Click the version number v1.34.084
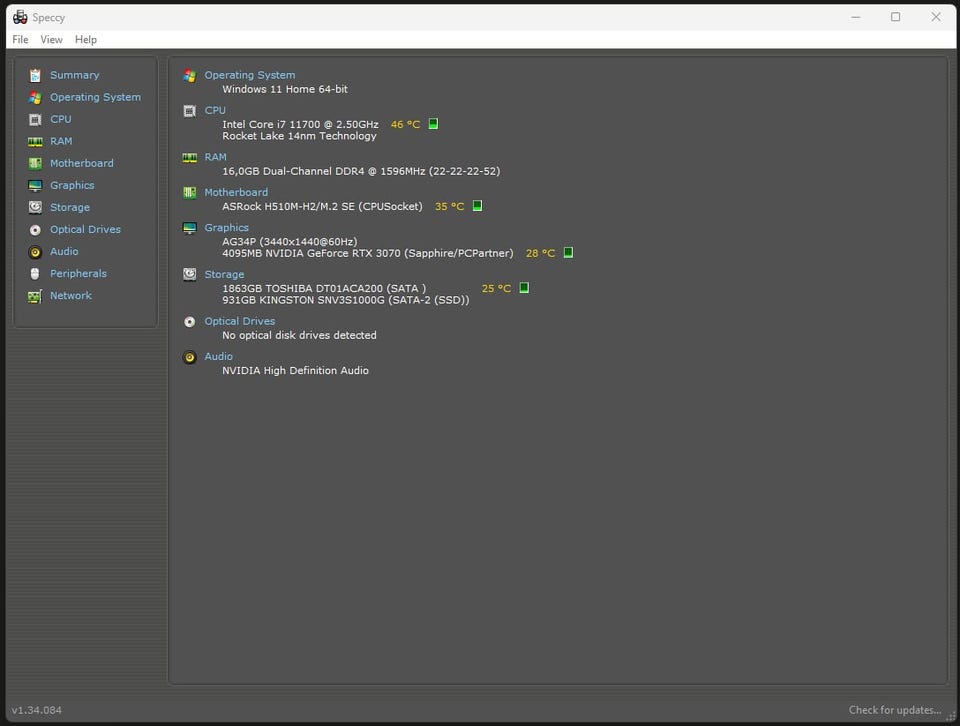The height and width of the screenshot is (726, 960). pos(37,710)
